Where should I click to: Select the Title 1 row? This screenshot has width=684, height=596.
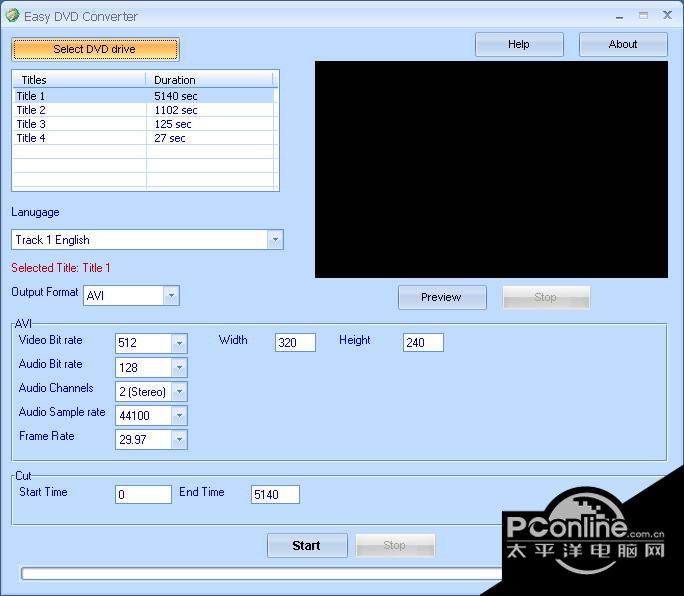tap(145, 96)
